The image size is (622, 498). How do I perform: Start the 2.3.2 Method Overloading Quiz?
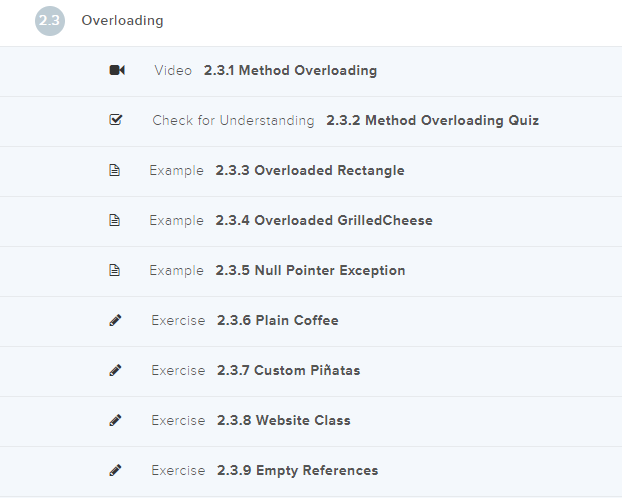[432, 121]
